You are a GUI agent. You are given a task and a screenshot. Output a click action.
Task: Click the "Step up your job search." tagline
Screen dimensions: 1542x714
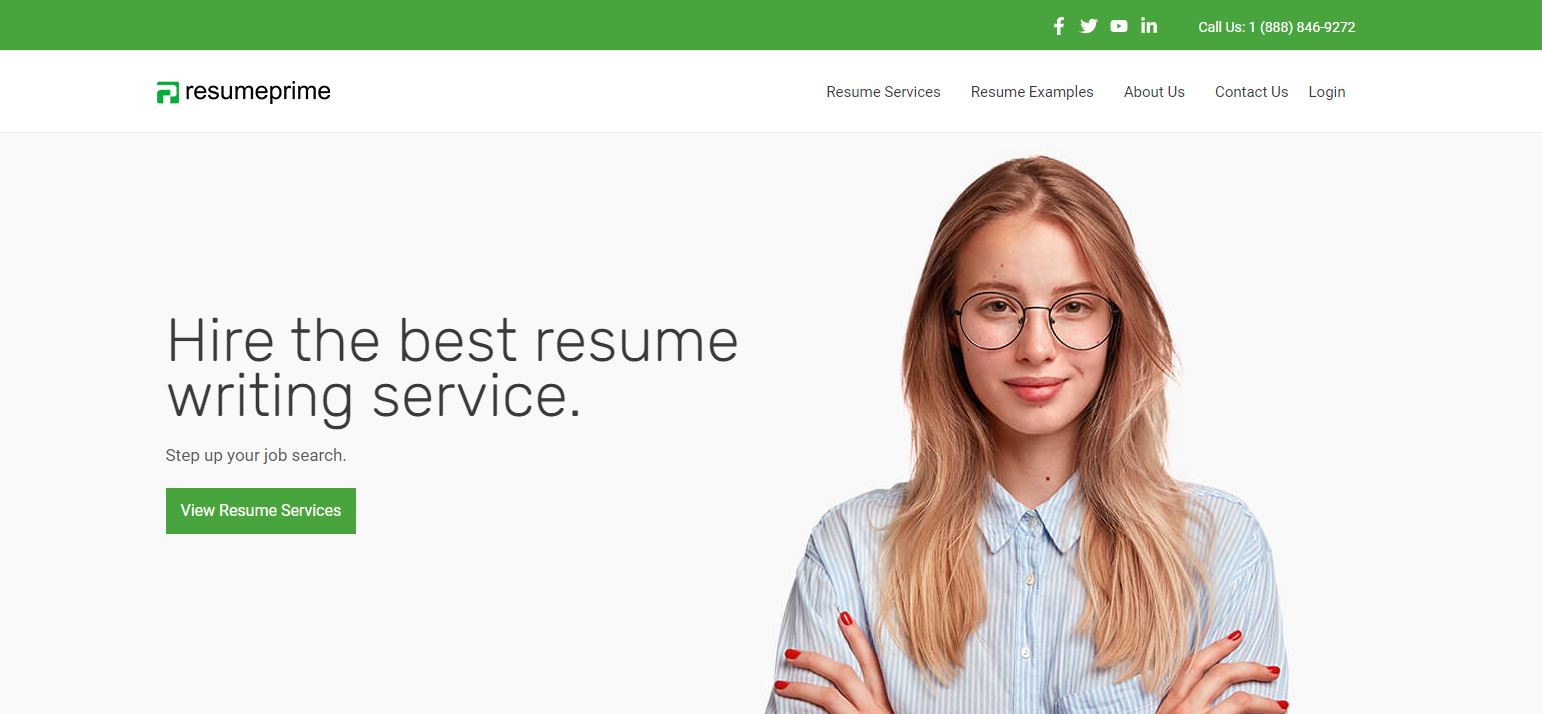tap(256, 455)
